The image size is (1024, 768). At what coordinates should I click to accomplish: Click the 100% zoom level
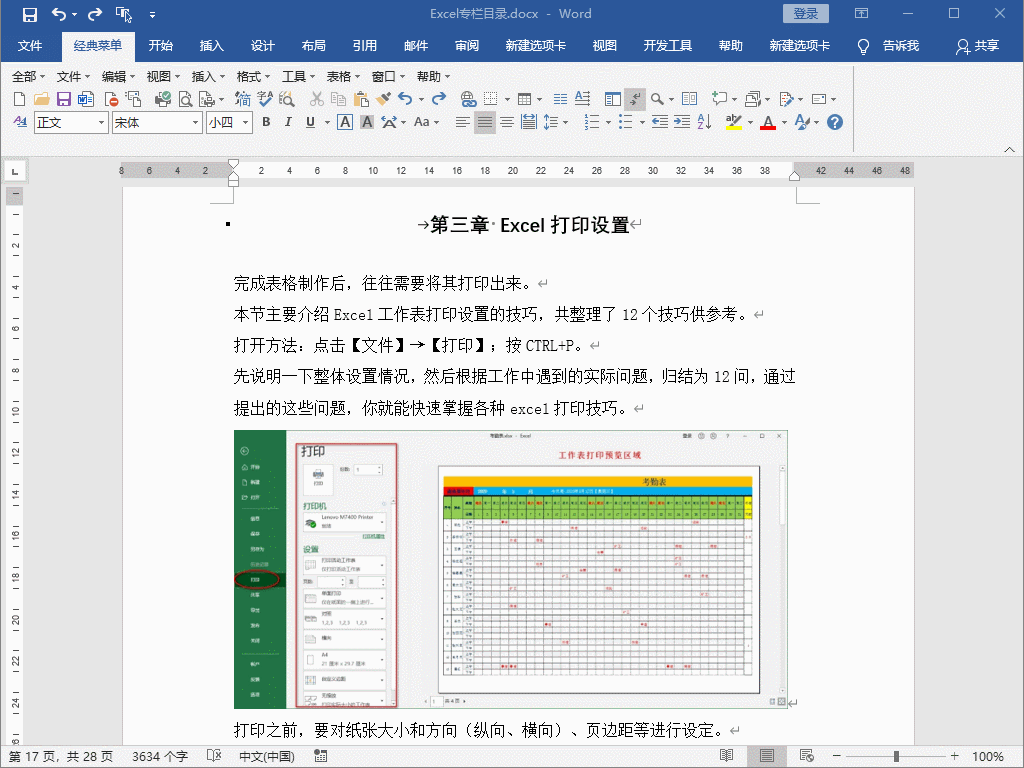point(987,756)
